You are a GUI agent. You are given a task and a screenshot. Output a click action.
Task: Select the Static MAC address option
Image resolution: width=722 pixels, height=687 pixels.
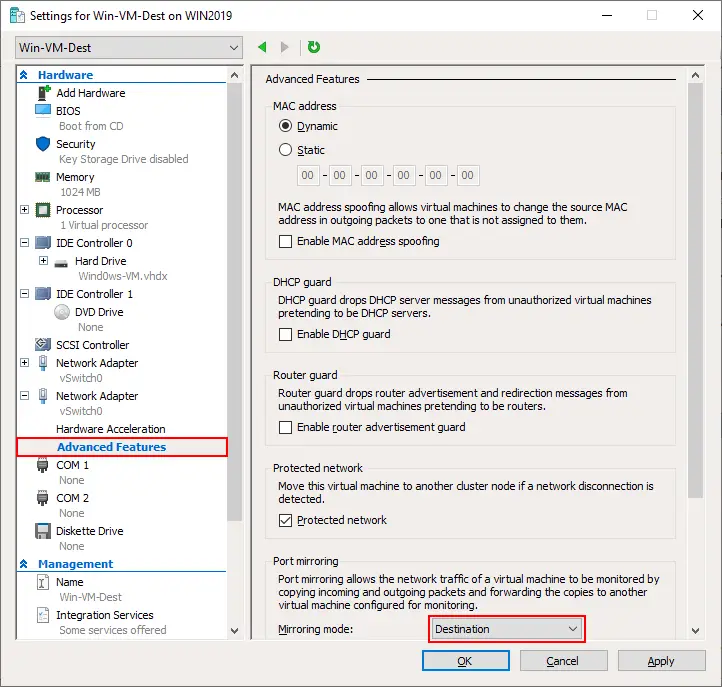[285, 150]
